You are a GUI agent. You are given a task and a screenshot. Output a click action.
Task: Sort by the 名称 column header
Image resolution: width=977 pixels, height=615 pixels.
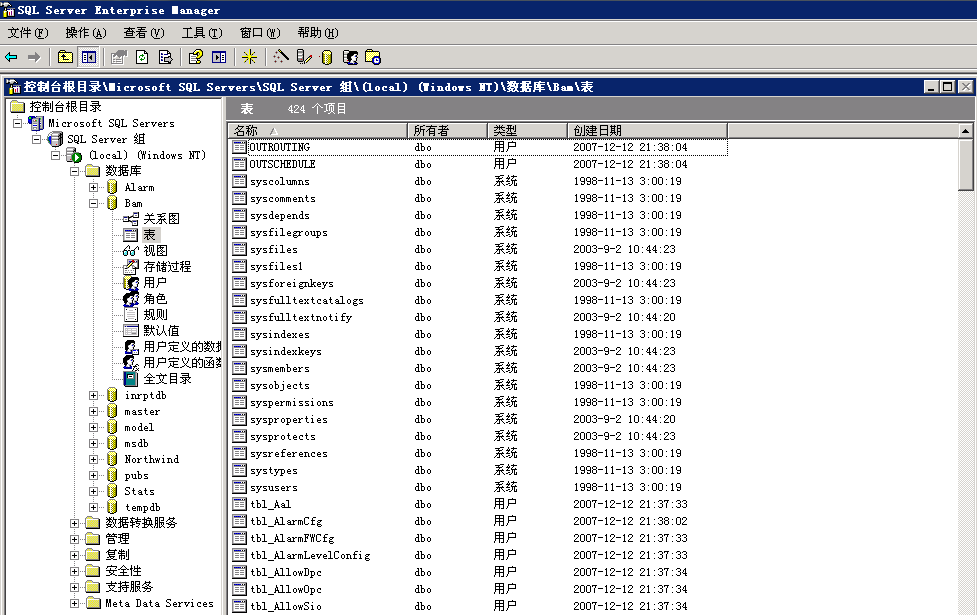[x=317, y=130]
